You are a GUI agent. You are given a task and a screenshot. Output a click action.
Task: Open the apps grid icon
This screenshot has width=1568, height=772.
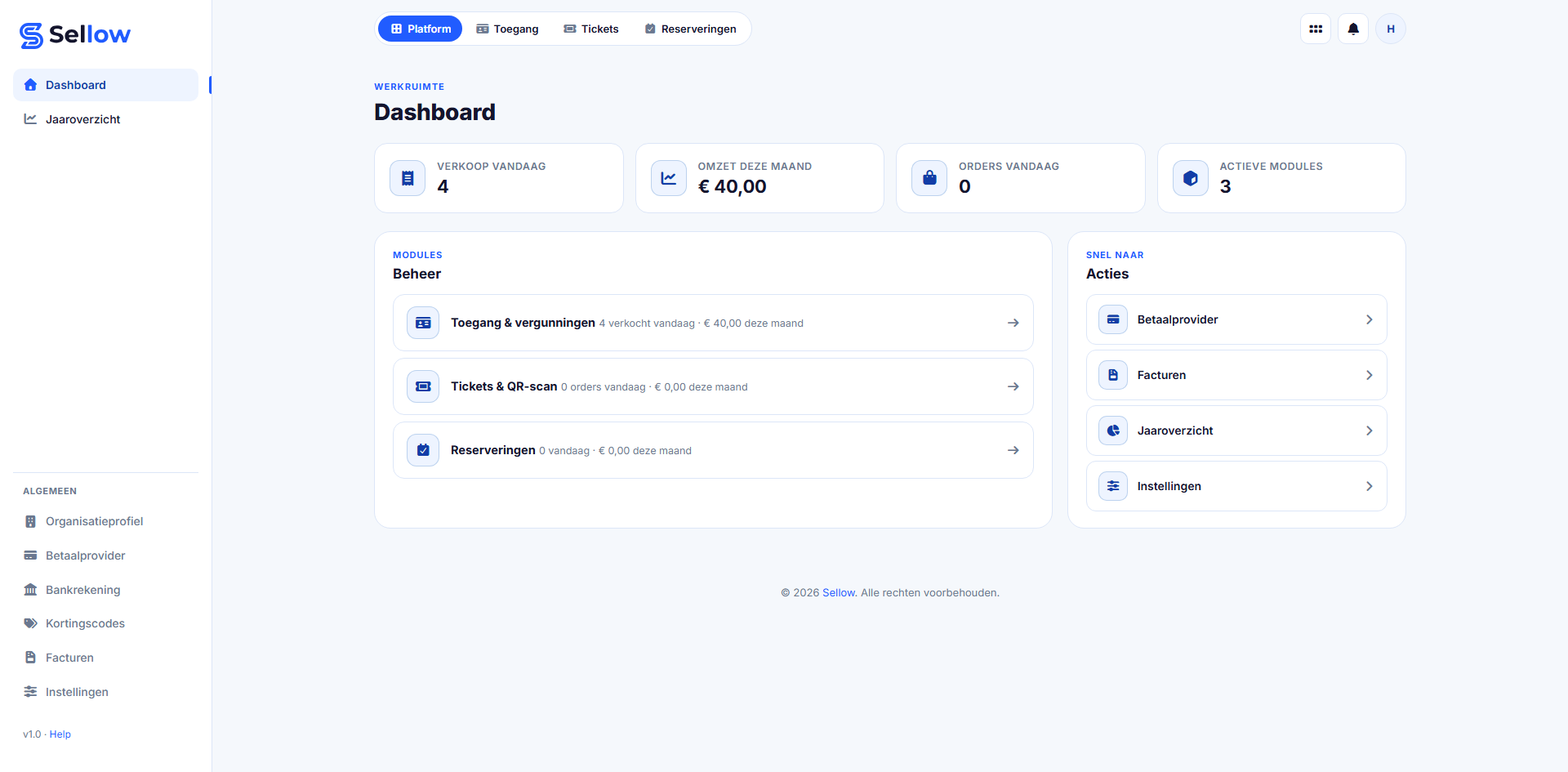1316,29
